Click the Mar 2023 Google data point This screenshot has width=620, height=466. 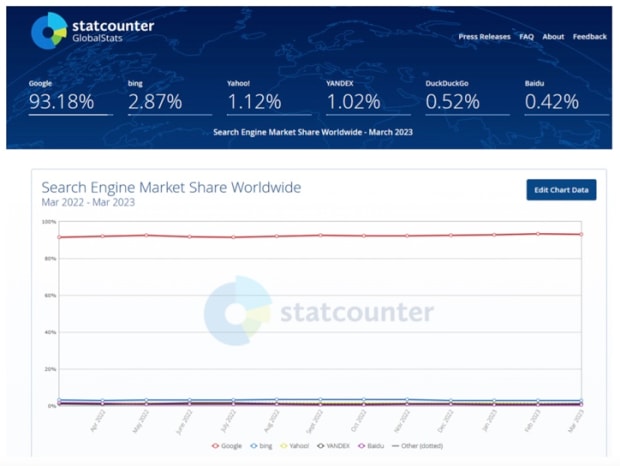(x=581, y=234)
